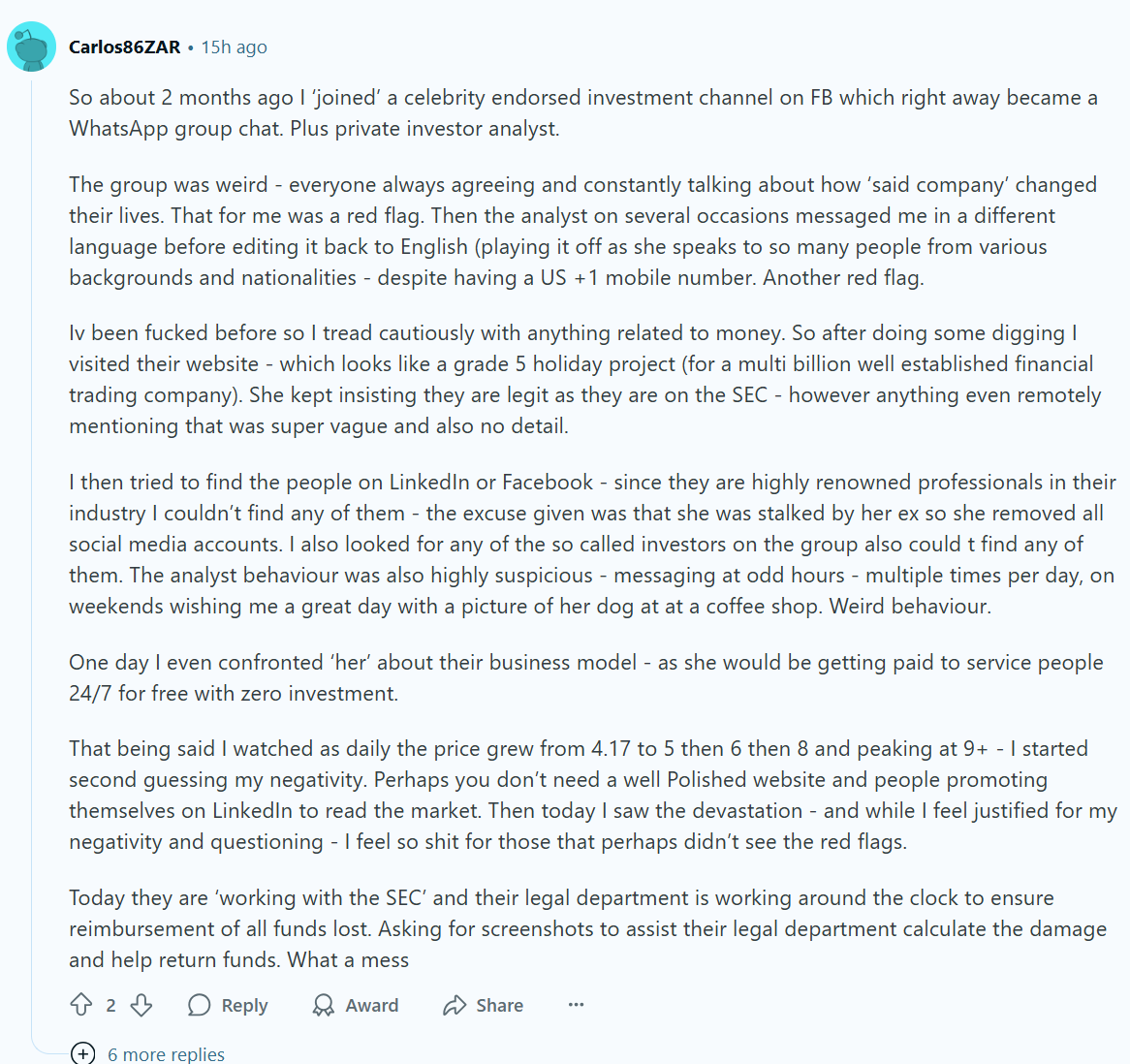Expand replies using the plus circle icon
The width and height of the screenshot is (1130, 1064).
click(x=83, y=1053)
